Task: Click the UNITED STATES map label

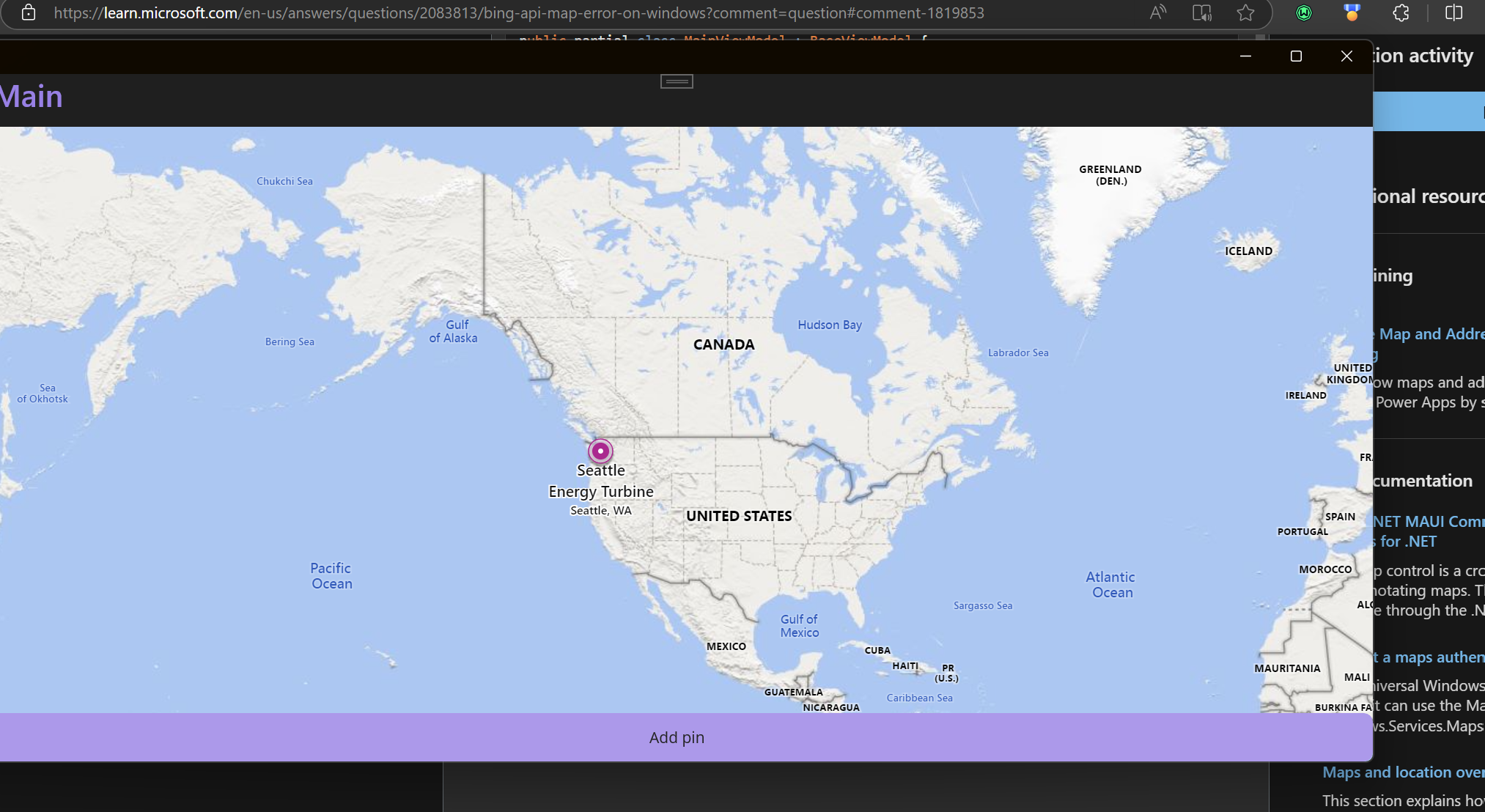Action: (739, 516)
